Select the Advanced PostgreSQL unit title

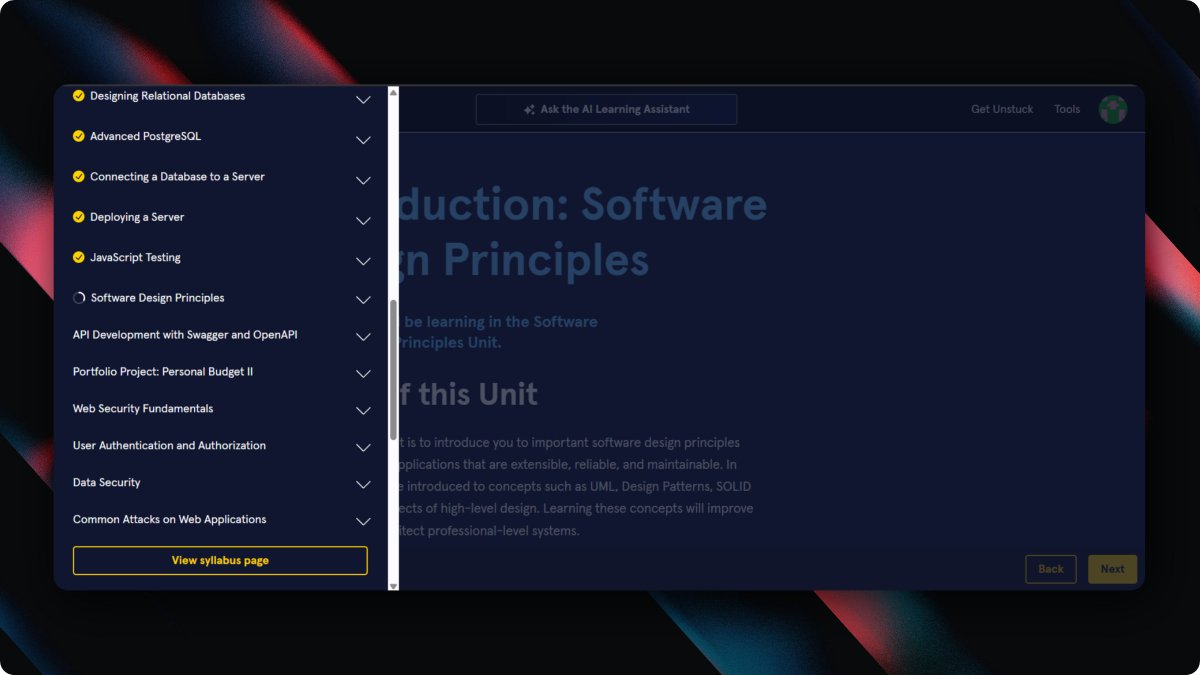pos(145,136)
